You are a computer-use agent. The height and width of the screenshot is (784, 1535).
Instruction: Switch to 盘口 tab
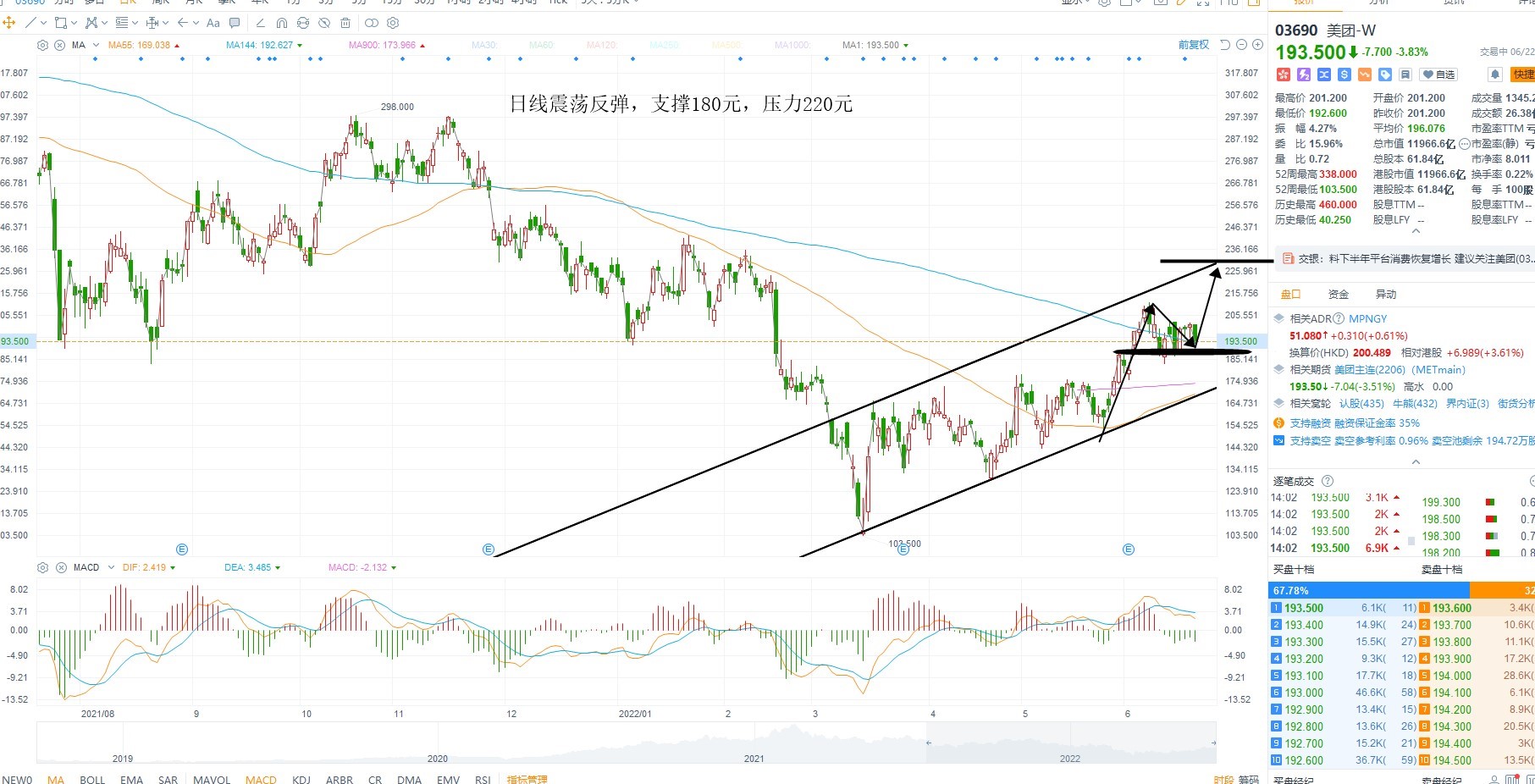pyautogui.click(x=1290, y=294)
